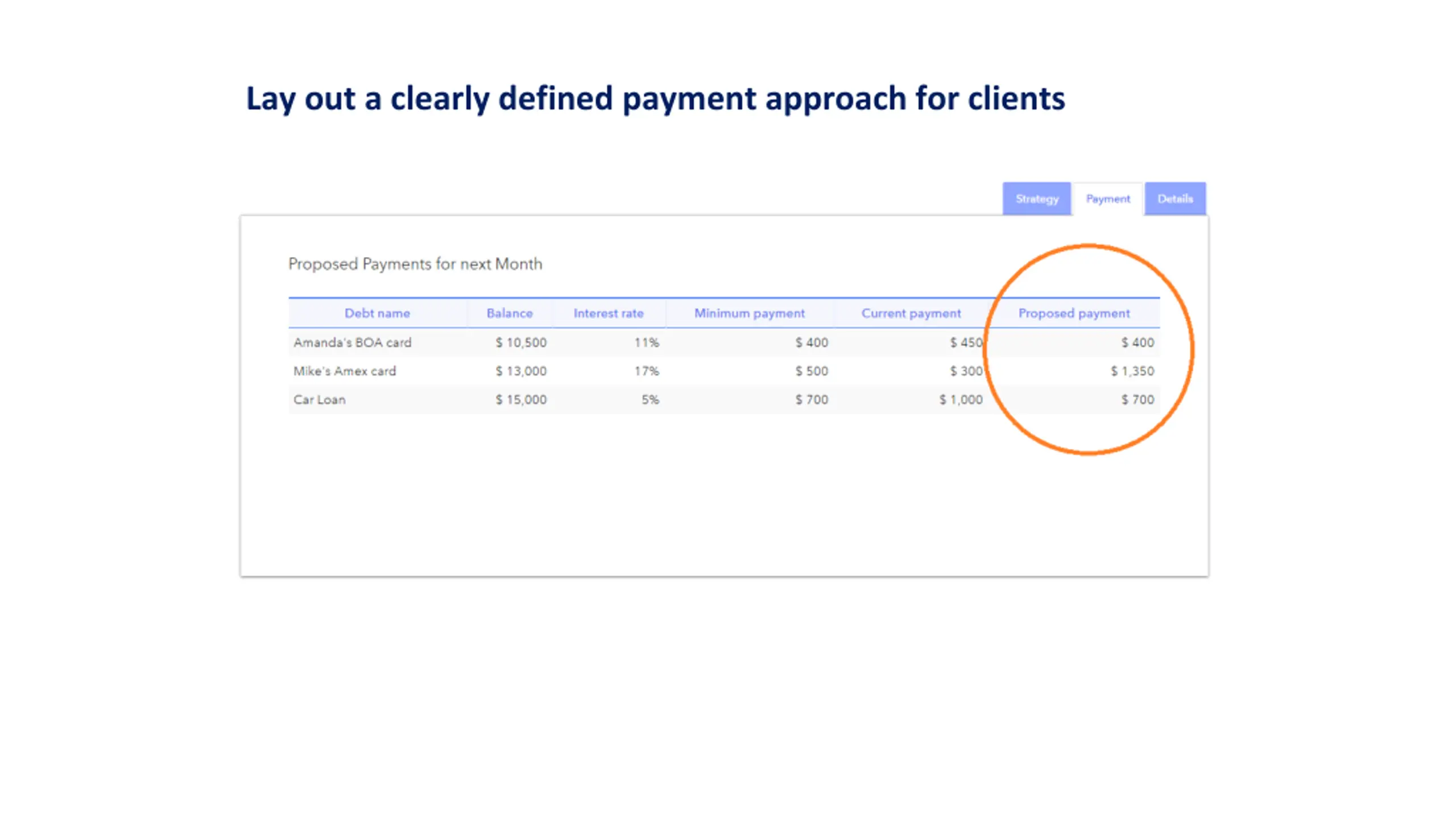Switch to the Strategy tab
Screen dimensions: 1456x819
tap(1036, 198)
